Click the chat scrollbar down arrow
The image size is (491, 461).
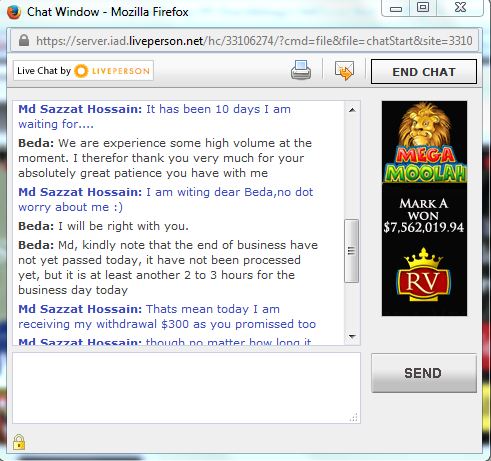pyautogui.click(x=352, y=337)
